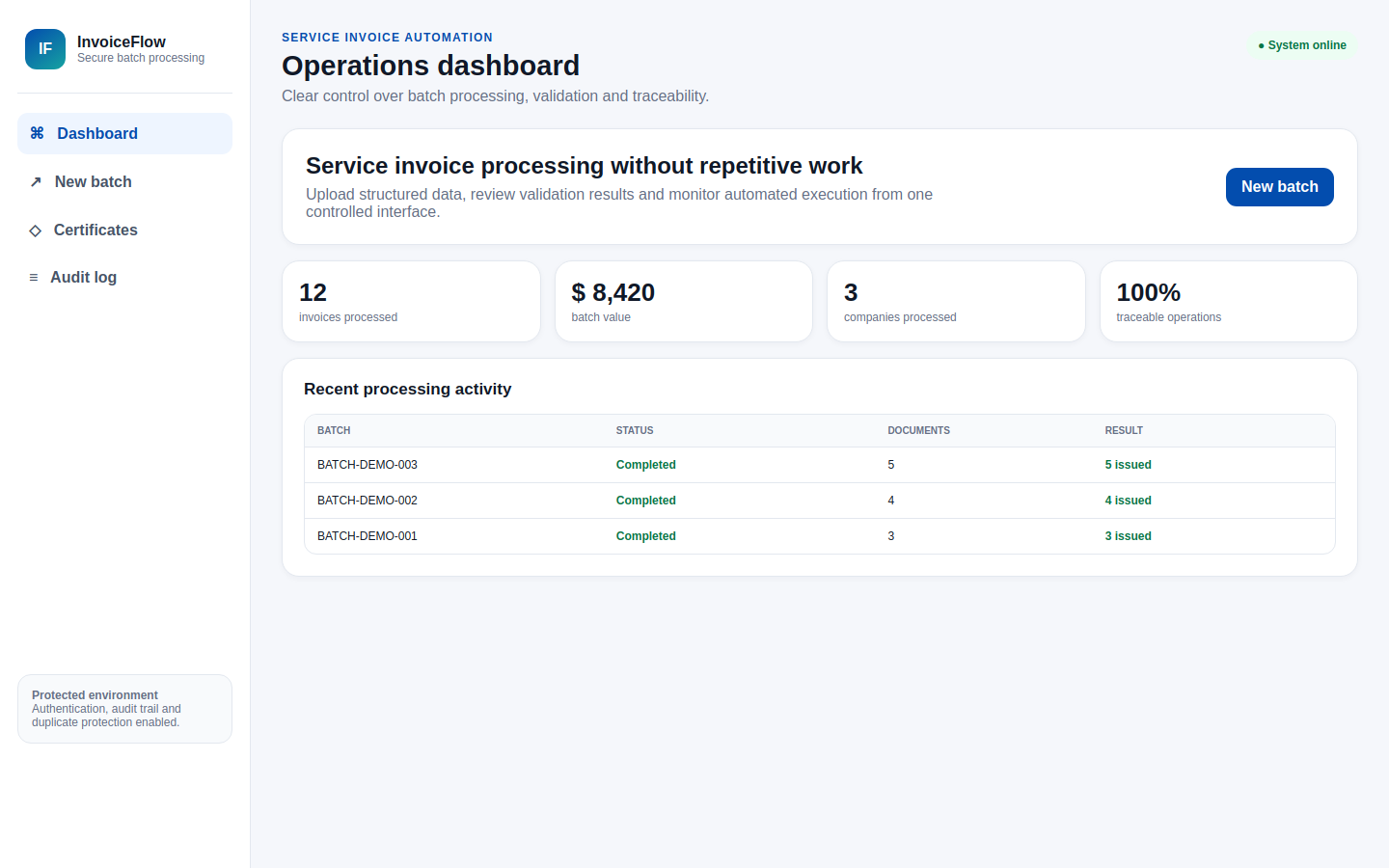Click the DOCUMENTS column header

pyautogui.click(x=919, y=431)
